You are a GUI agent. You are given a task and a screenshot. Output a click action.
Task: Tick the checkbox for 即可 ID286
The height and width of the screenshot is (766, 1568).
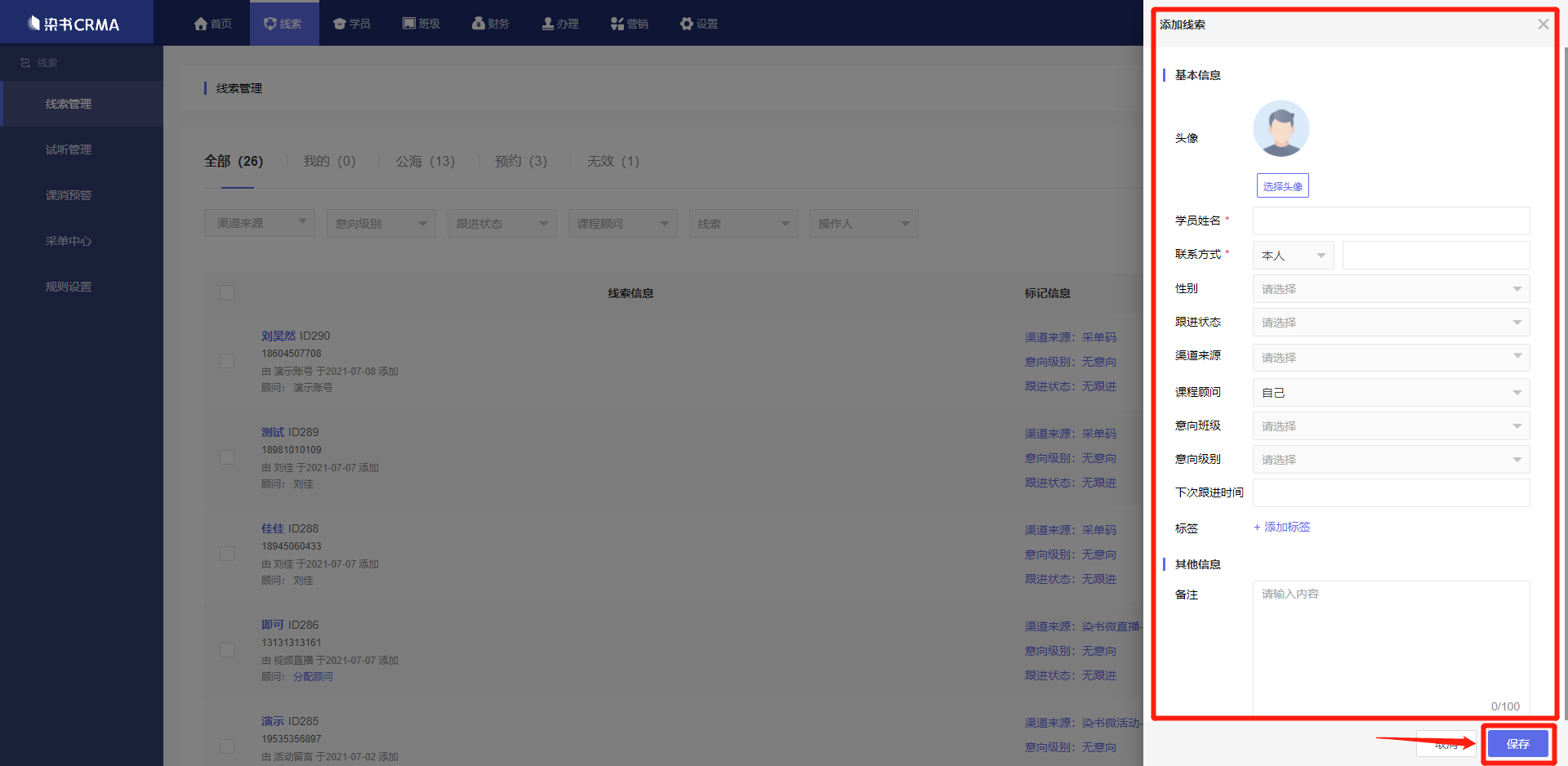pos(227,650)
